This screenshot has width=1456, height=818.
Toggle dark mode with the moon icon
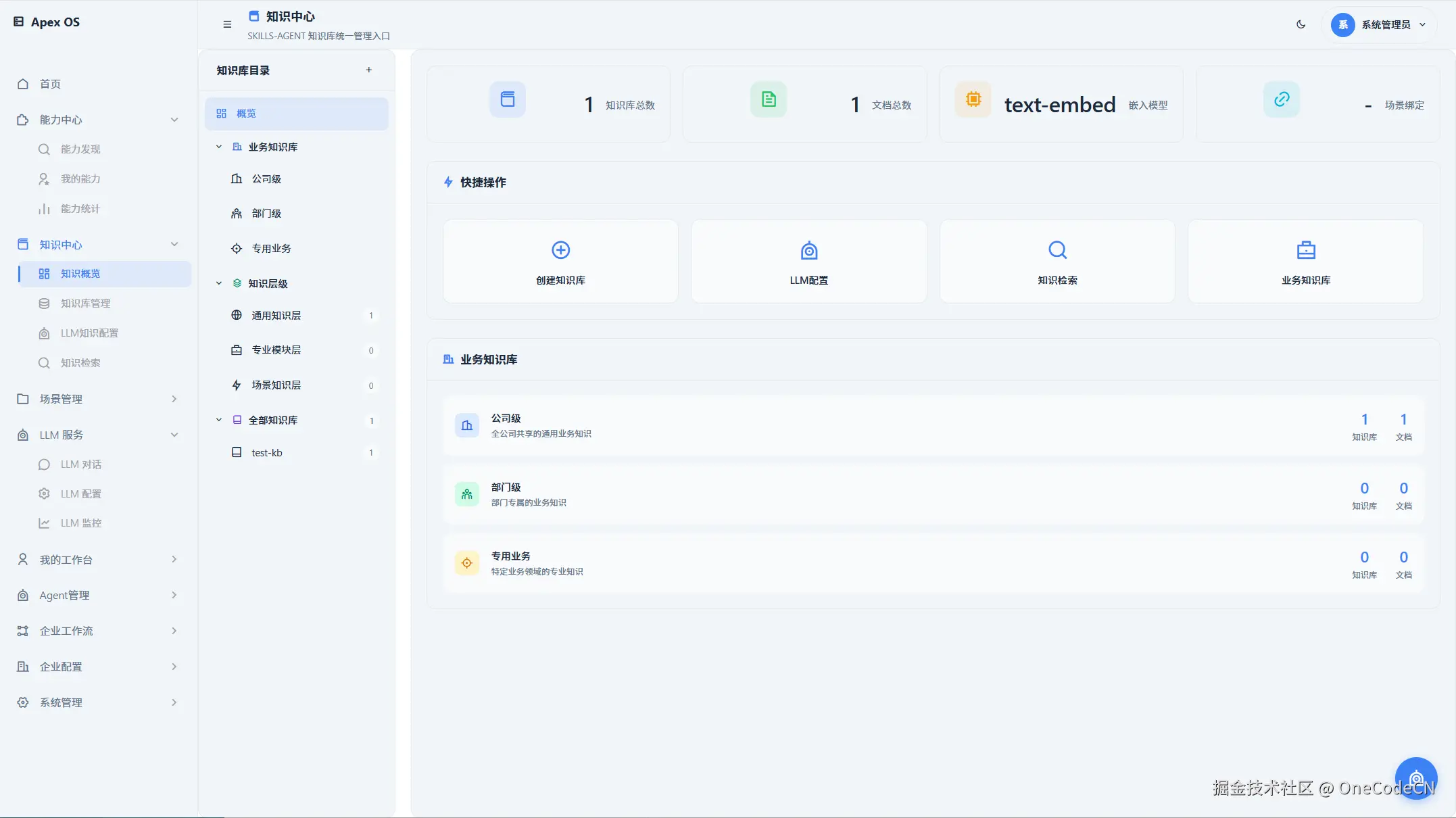pos(1301,24)
